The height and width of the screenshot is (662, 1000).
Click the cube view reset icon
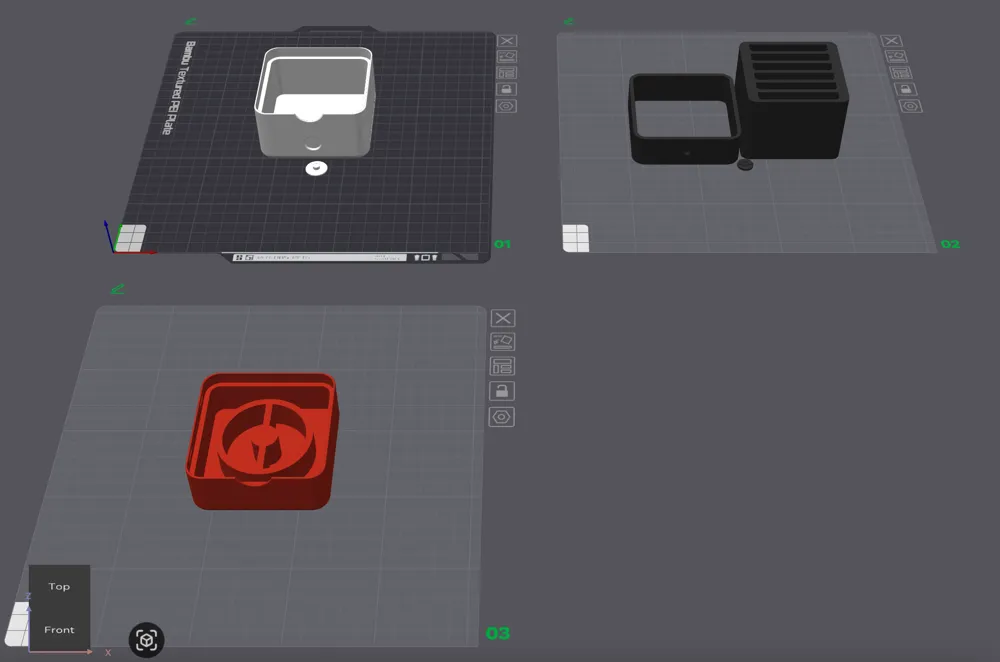147,640
